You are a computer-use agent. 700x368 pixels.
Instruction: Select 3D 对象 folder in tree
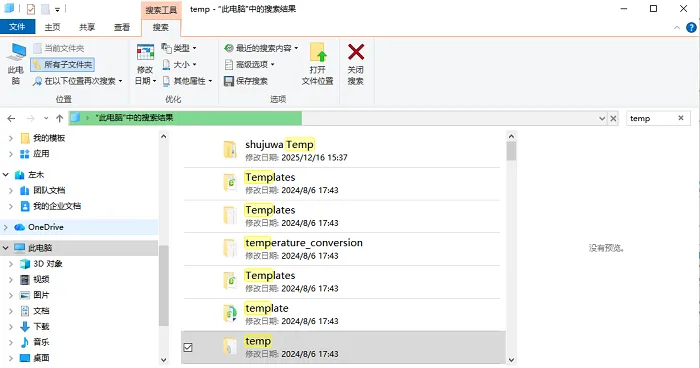[48, 263]
